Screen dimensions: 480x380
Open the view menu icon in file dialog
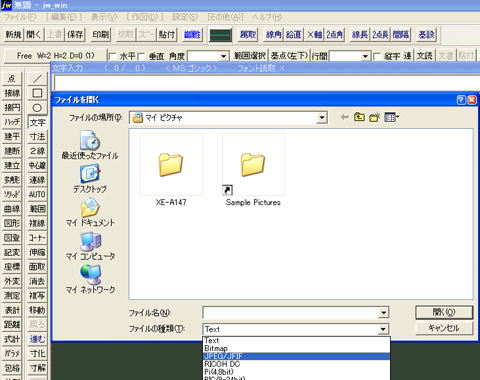(x=391, y=117)
